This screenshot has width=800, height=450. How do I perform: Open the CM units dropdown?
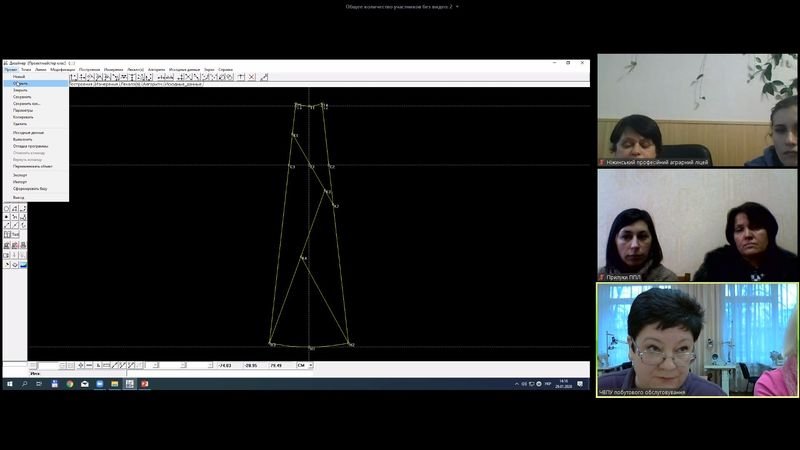tap(311, 365)
